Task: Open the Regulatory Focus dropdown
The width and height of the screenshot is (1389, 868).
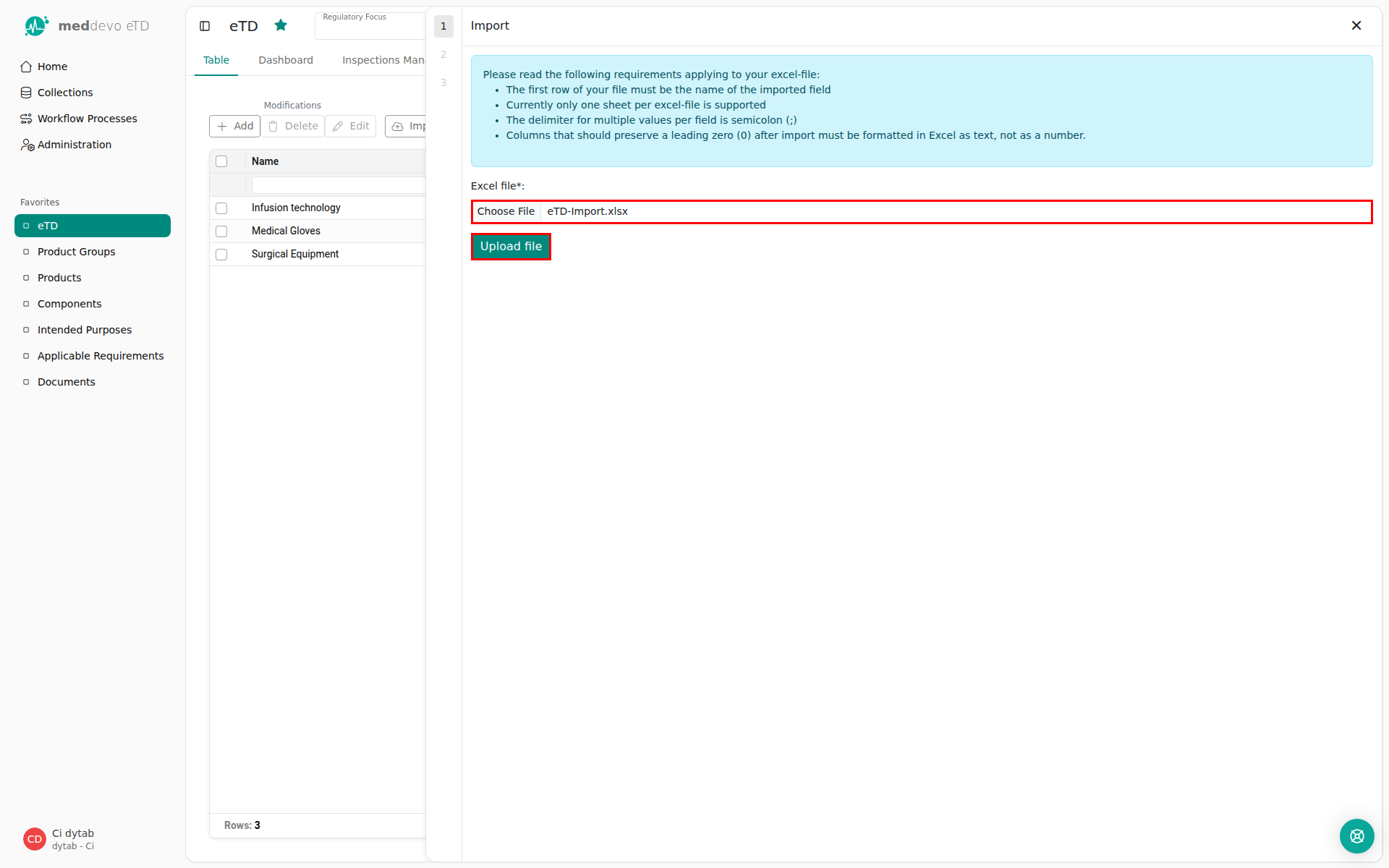Action: (370, 26)
